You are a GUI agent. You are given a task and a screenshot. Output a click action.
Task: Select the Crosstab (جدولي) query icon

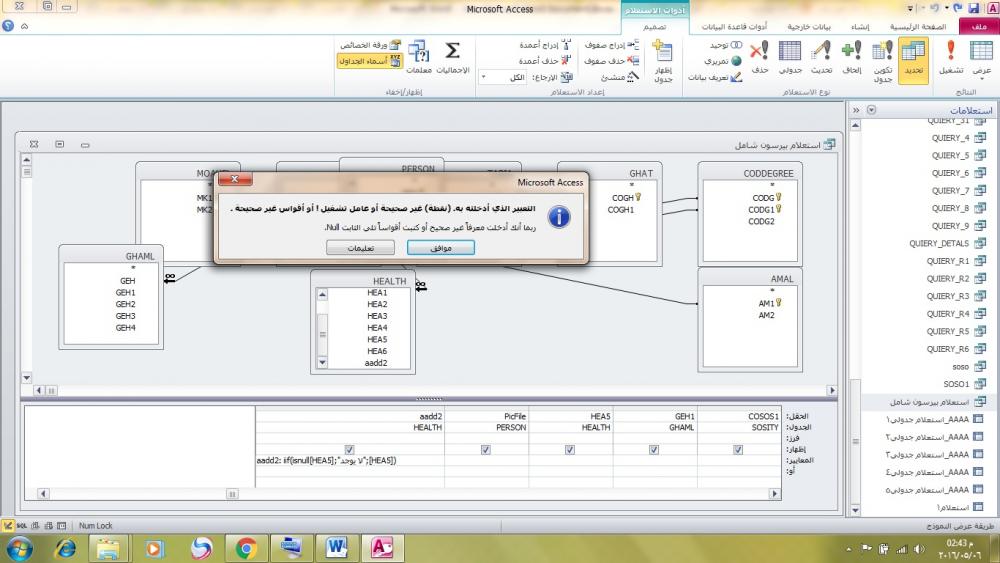(790, 57)
